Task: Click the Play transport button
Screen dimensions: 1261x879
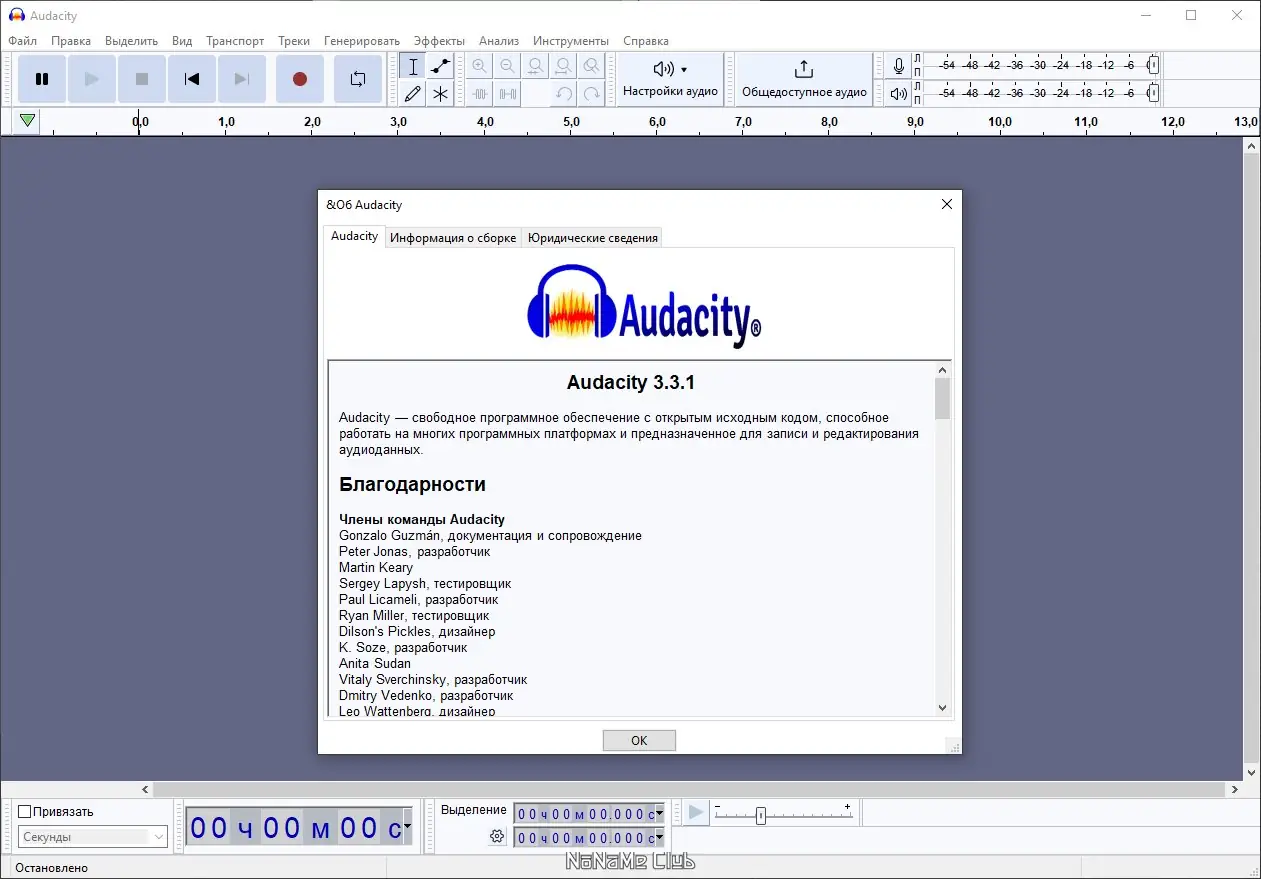Action: click(92, 79)
